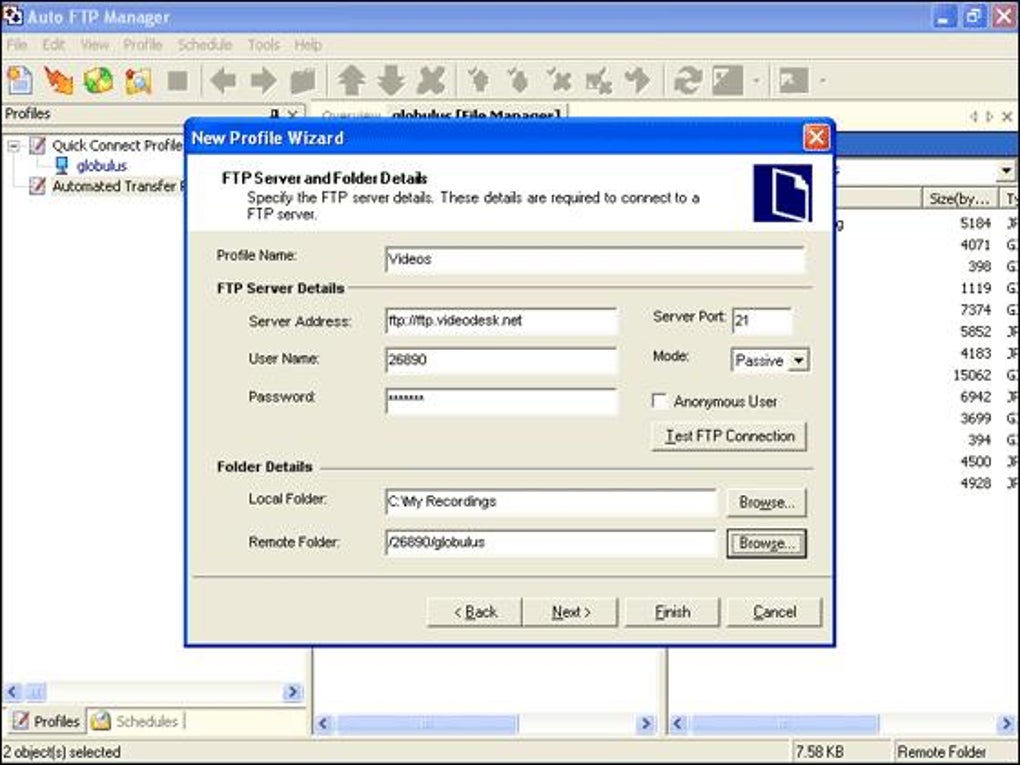
Task: Click the gray folder toolbar icon
Action: click(302, 81)
